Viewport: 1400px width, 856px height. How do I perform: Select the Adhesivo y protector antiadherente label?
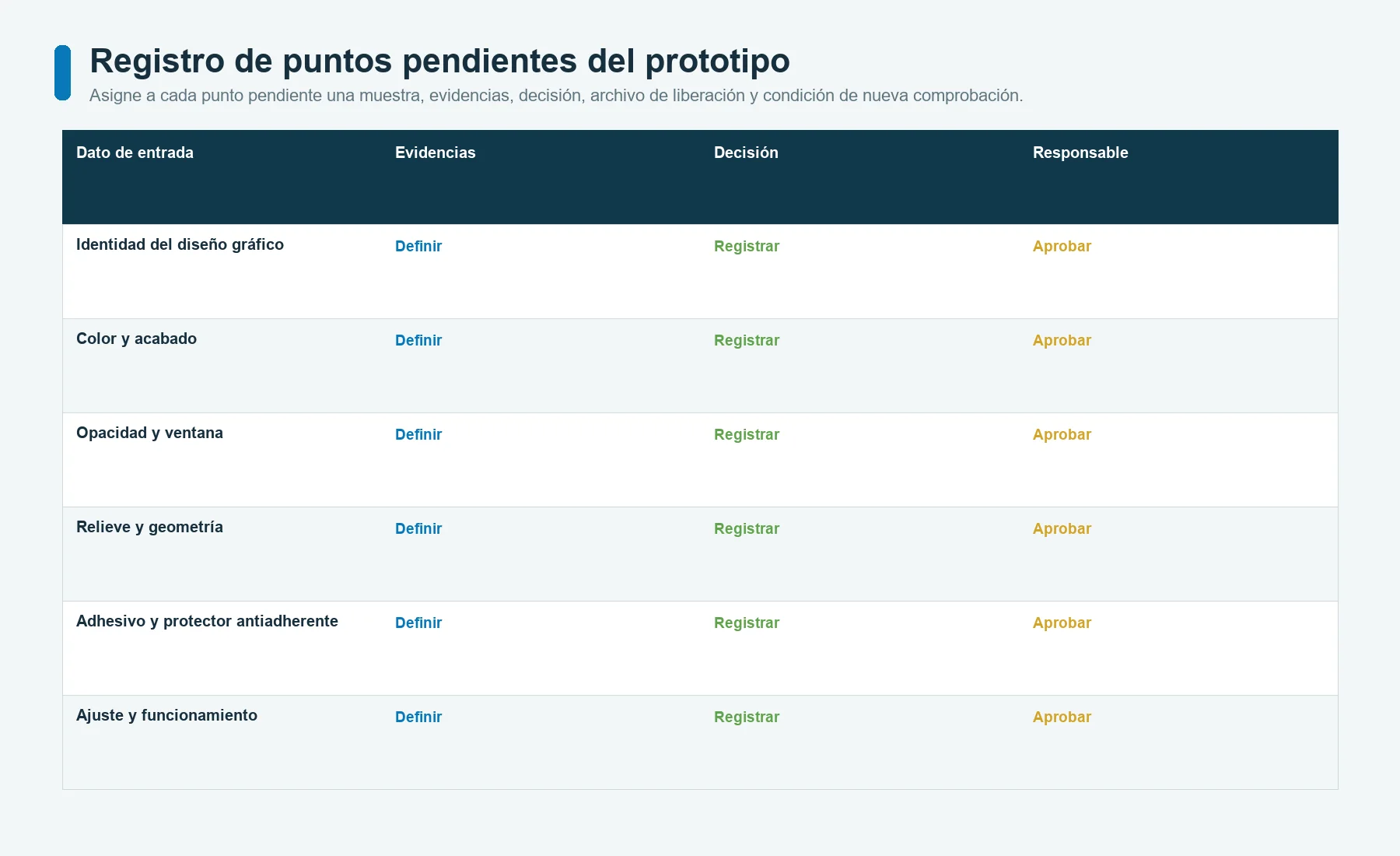pyautogui.click(x=207, y=621)
